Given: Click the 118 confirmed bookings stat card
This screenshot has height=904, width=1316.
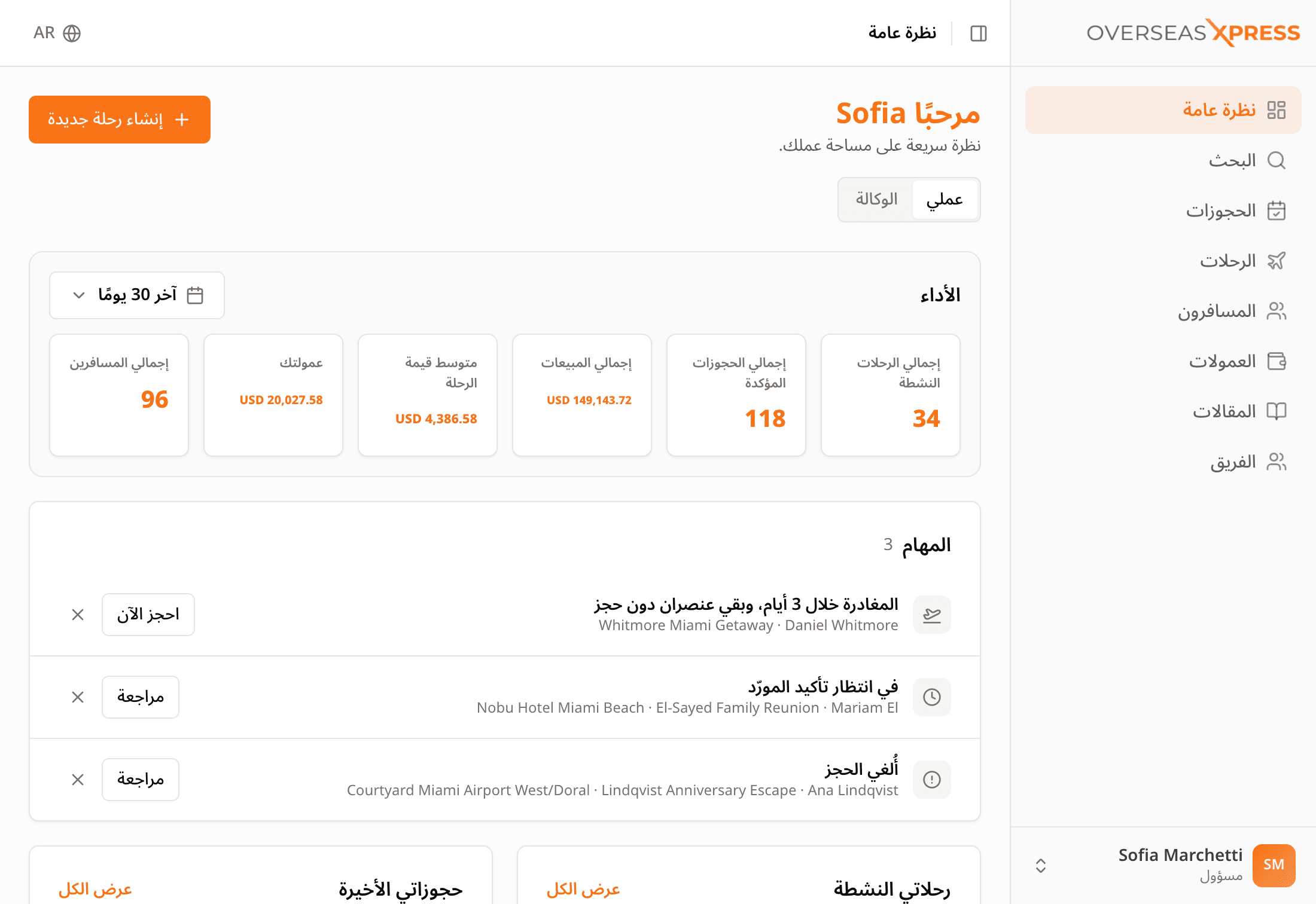Looking at the screenshot, I should click(x=736, y=395).
